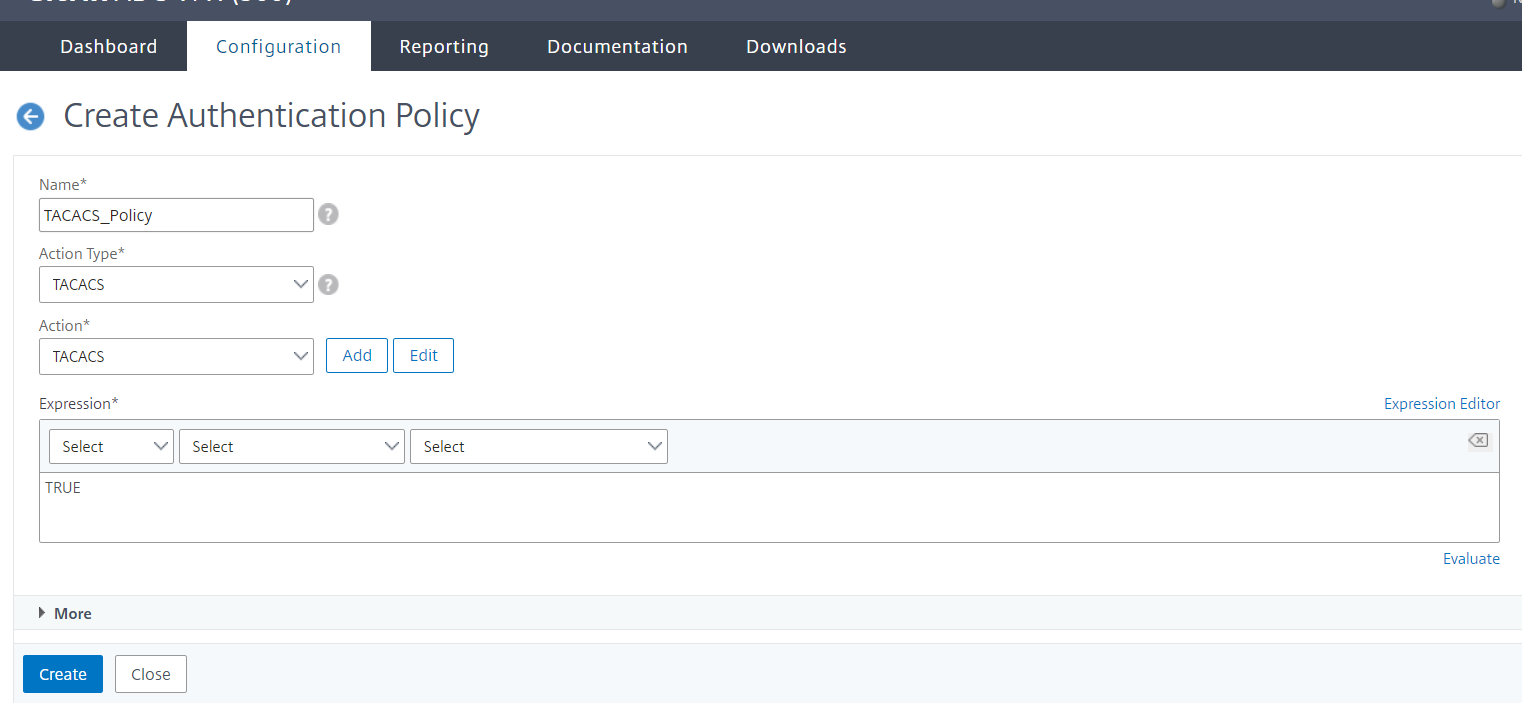Click the Expression* field label
Screen dimensions: 1522x703
click(x=79, y=403)
